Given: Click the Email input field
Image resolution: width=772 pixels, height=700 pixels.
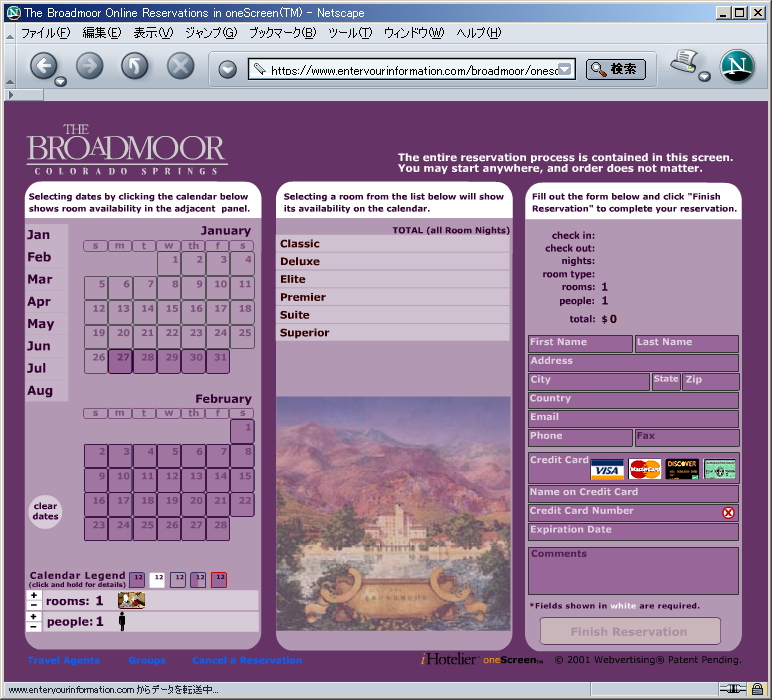Looking at the screenshot, I should coord(633,419).
